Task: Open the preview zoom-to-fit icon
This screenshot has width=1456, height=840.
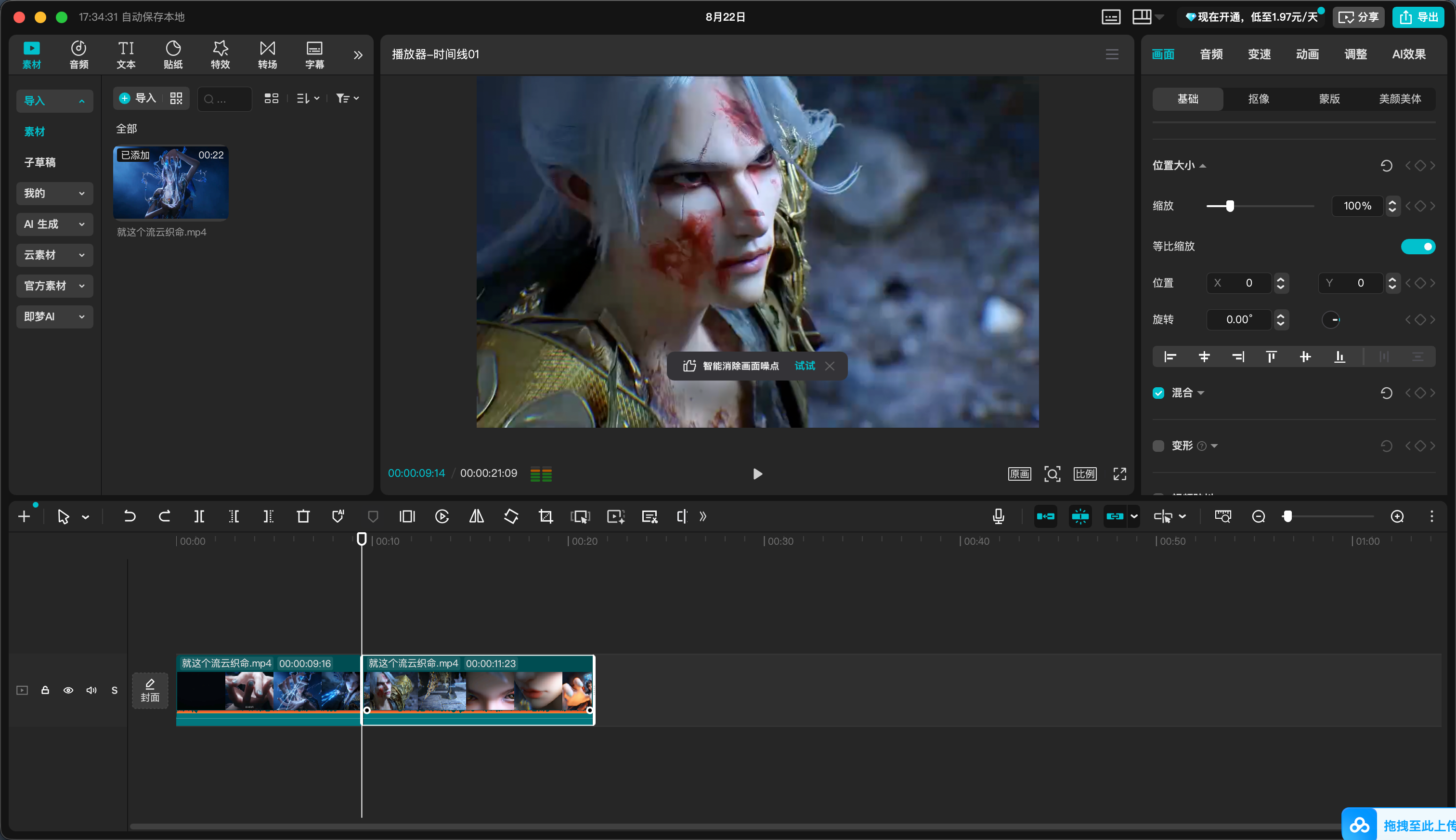Action: point(1052,473)
